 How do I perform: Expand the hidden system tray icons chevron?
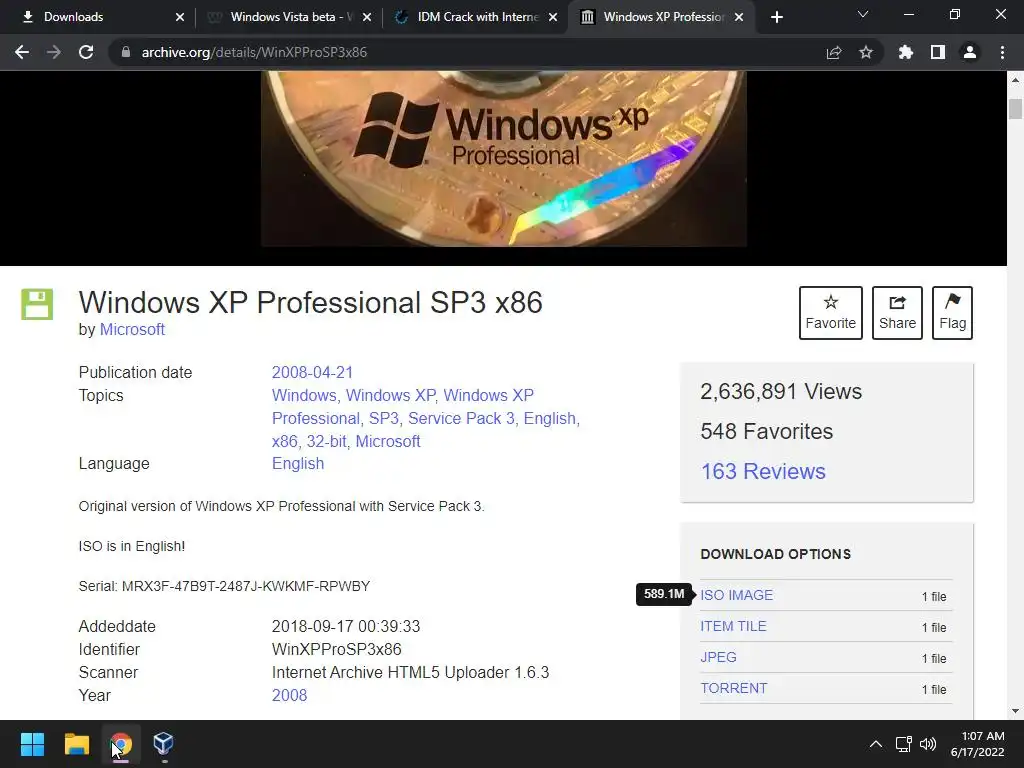pos(876,744)
